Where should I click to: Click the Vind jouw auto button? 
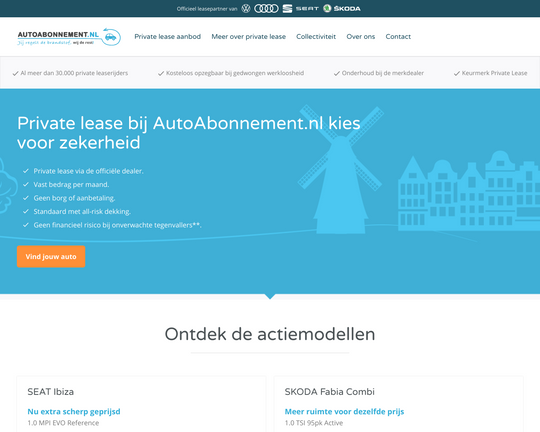click(x=51, y=256)
